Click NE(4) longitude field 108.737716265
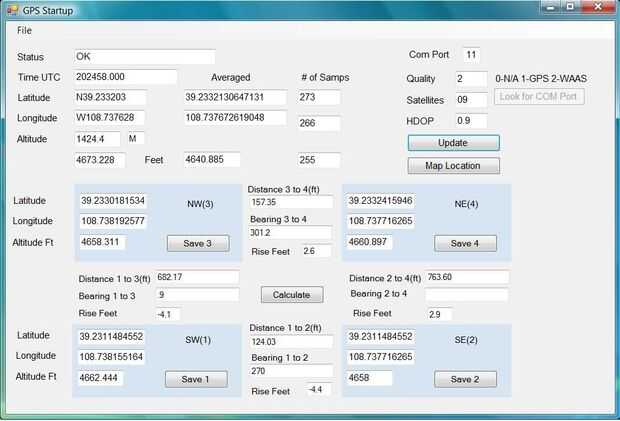Image resolution: width=620 pixels, height=421 pixels. 381,221
